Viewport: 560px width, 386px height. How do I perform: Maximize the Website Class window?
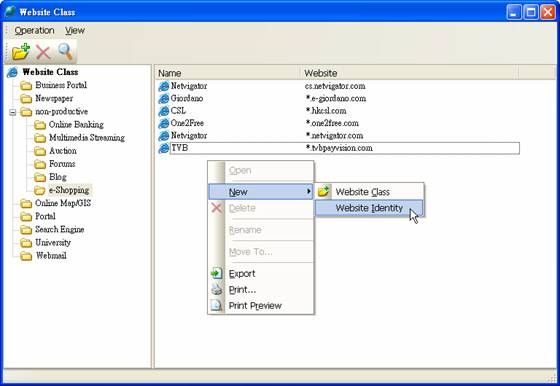(531, 12)
